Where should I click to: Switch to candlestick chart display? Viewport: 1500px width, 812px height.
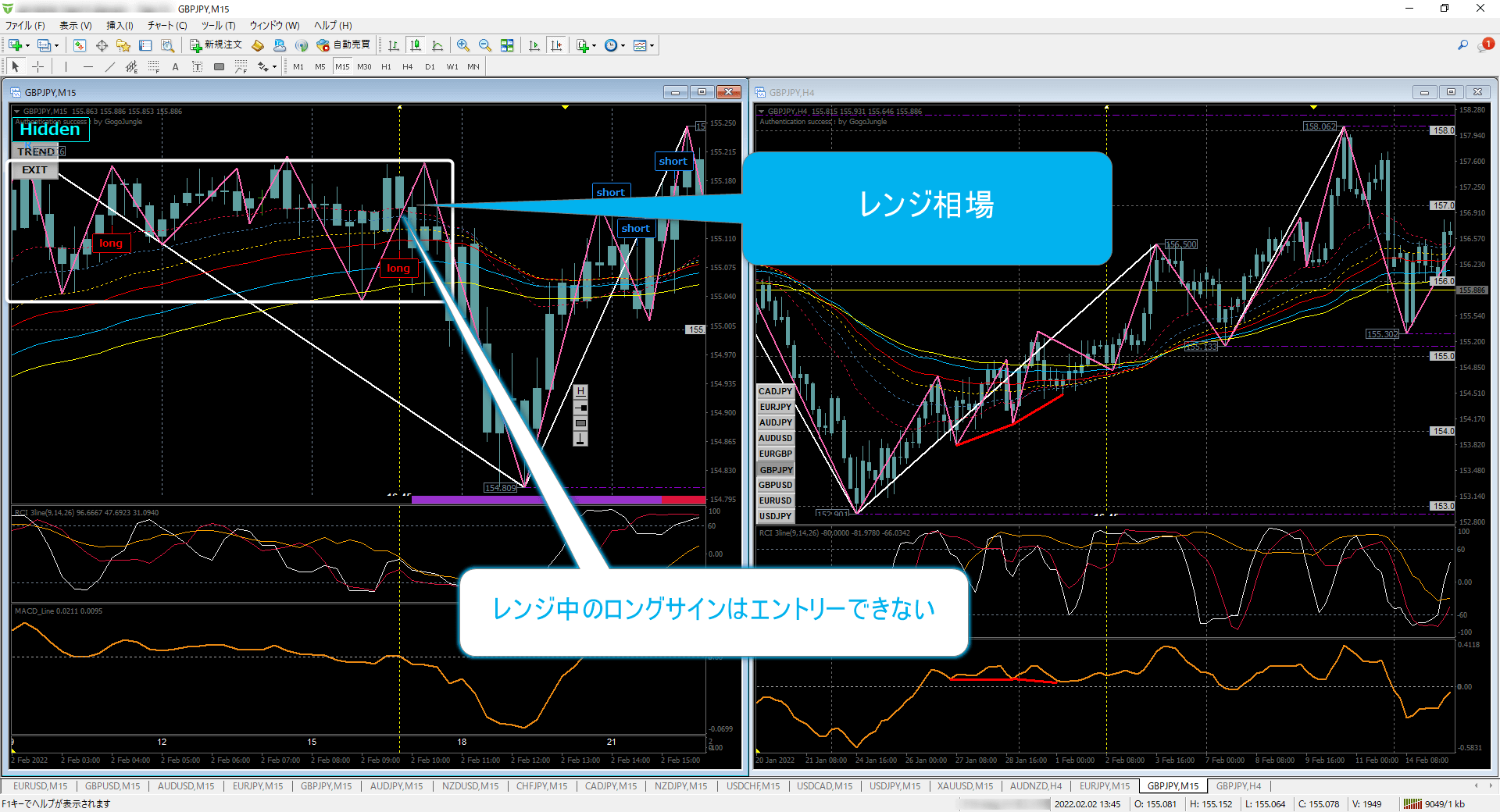(416, 45)
